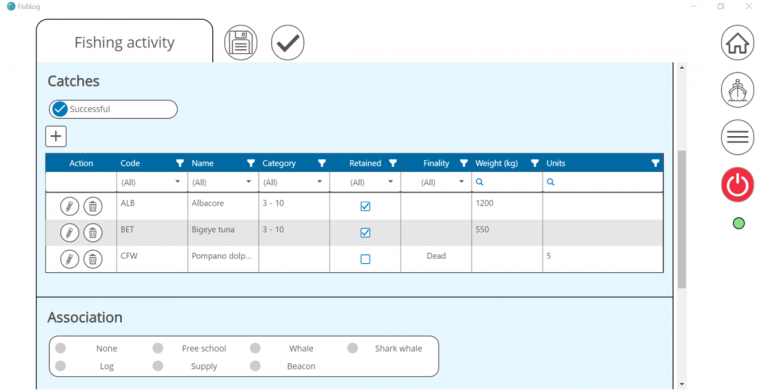This screenshot has width=768, height=390.
Task: Sort by the Weight (kg) column header
Action: click(x=496, y=163)
